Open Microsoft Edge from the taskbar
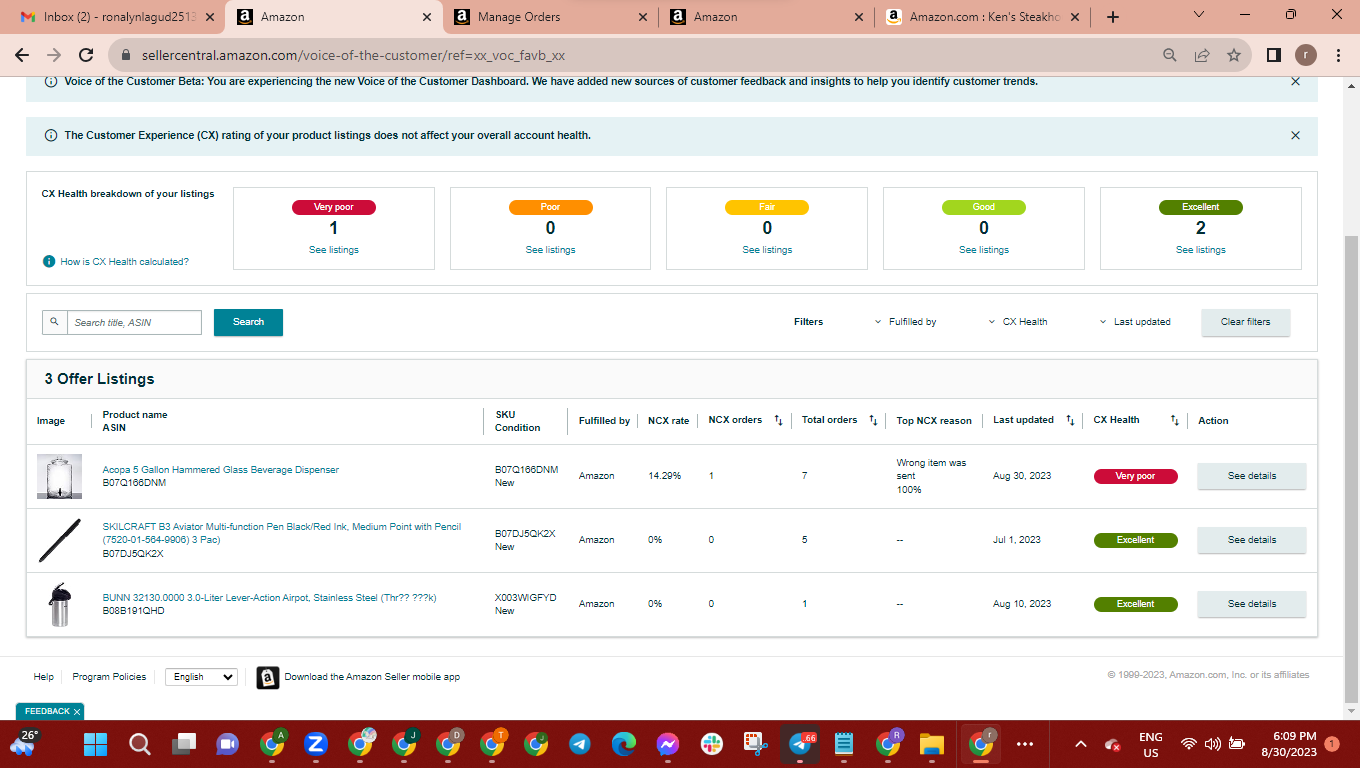The image size is (1360, 768). [624, 744]
